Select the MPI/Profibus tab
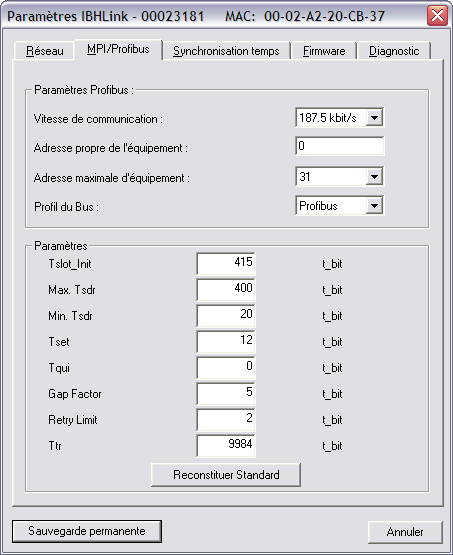 click(118, 49)
